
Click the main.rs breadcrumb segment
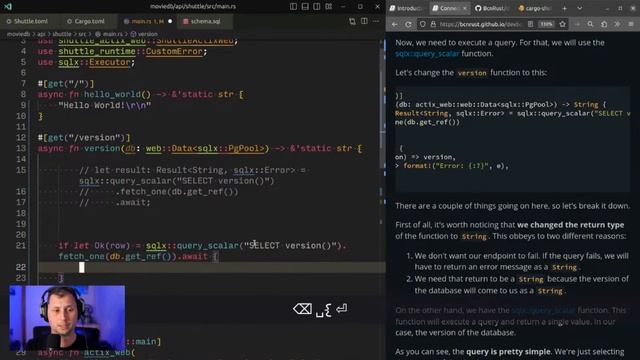(109, 34)
